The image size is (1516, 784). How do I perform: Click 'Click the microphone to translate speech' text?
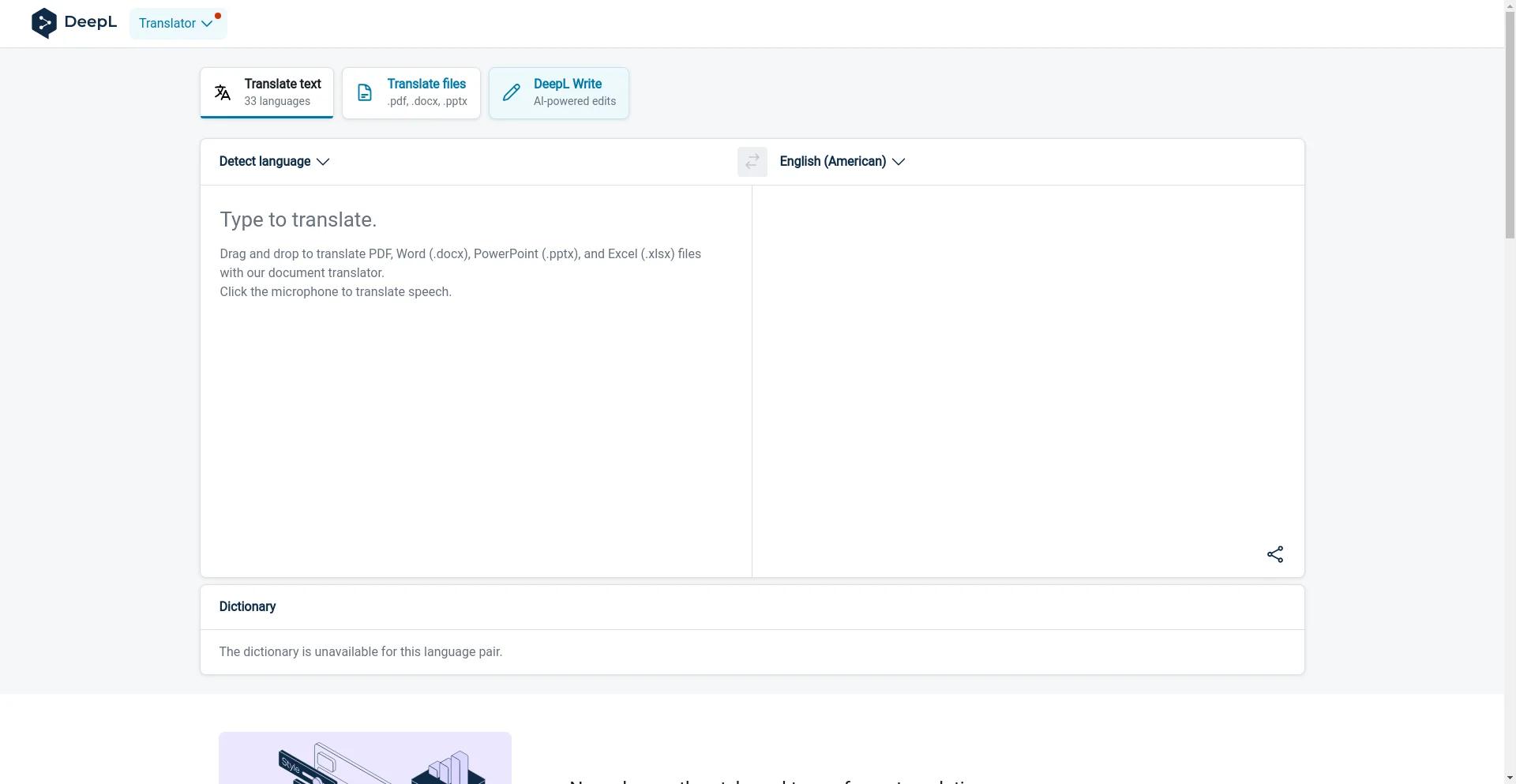pyautogui.click(x=336, y=292)
